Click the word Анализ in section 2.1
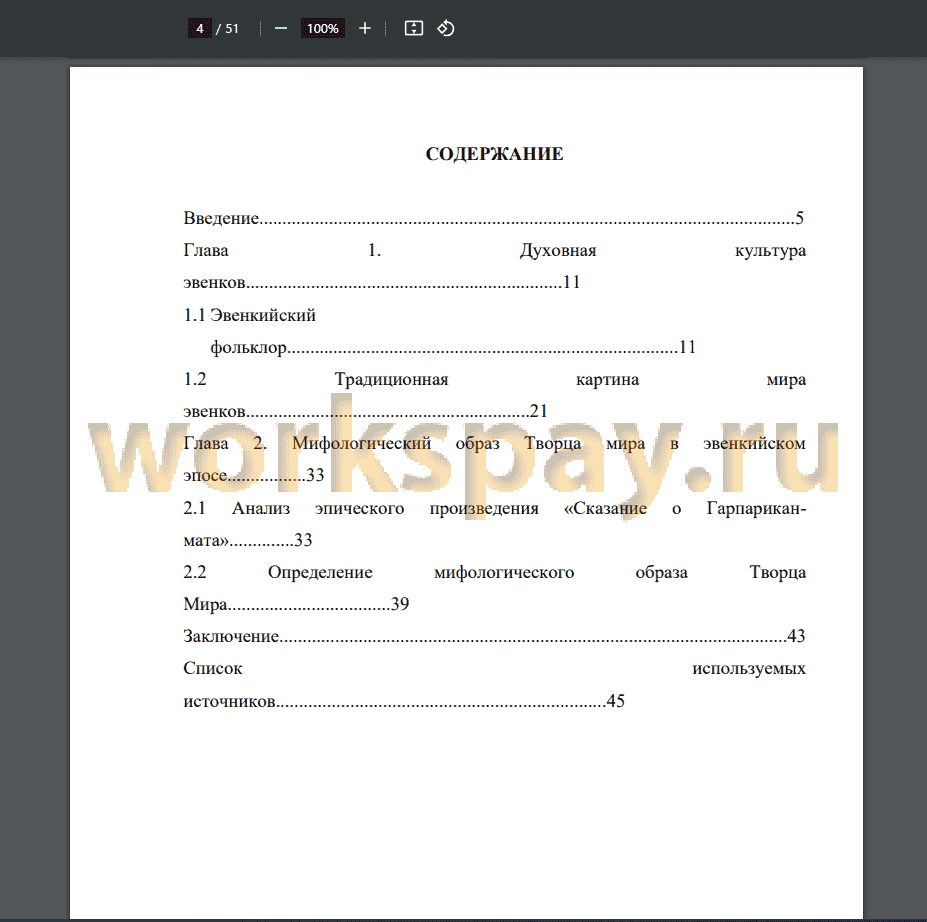This screenshot has height=922, width=927. (x=261, y=508)
